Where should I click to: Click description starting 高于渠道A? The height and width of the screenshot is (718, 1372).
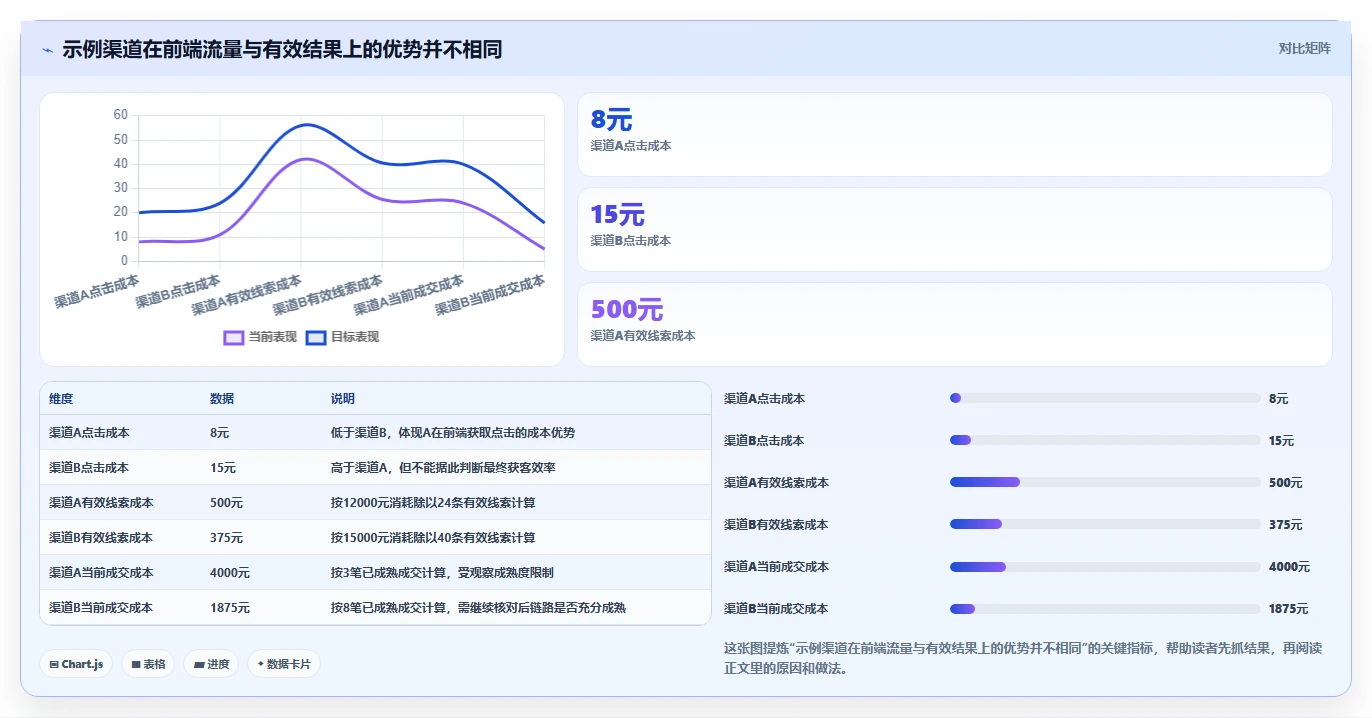(443, 467)
